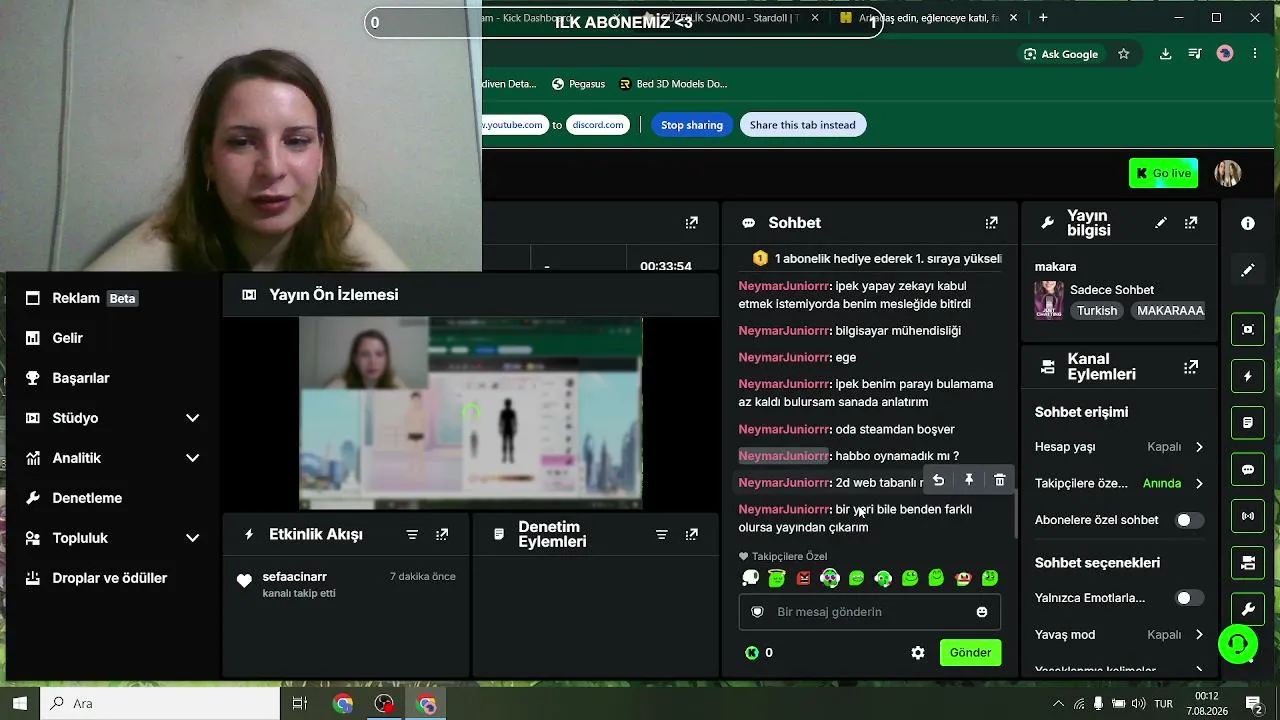The image size is (1280, 720).
Task: Open the green headset support button
Action: click(1238, 643)
